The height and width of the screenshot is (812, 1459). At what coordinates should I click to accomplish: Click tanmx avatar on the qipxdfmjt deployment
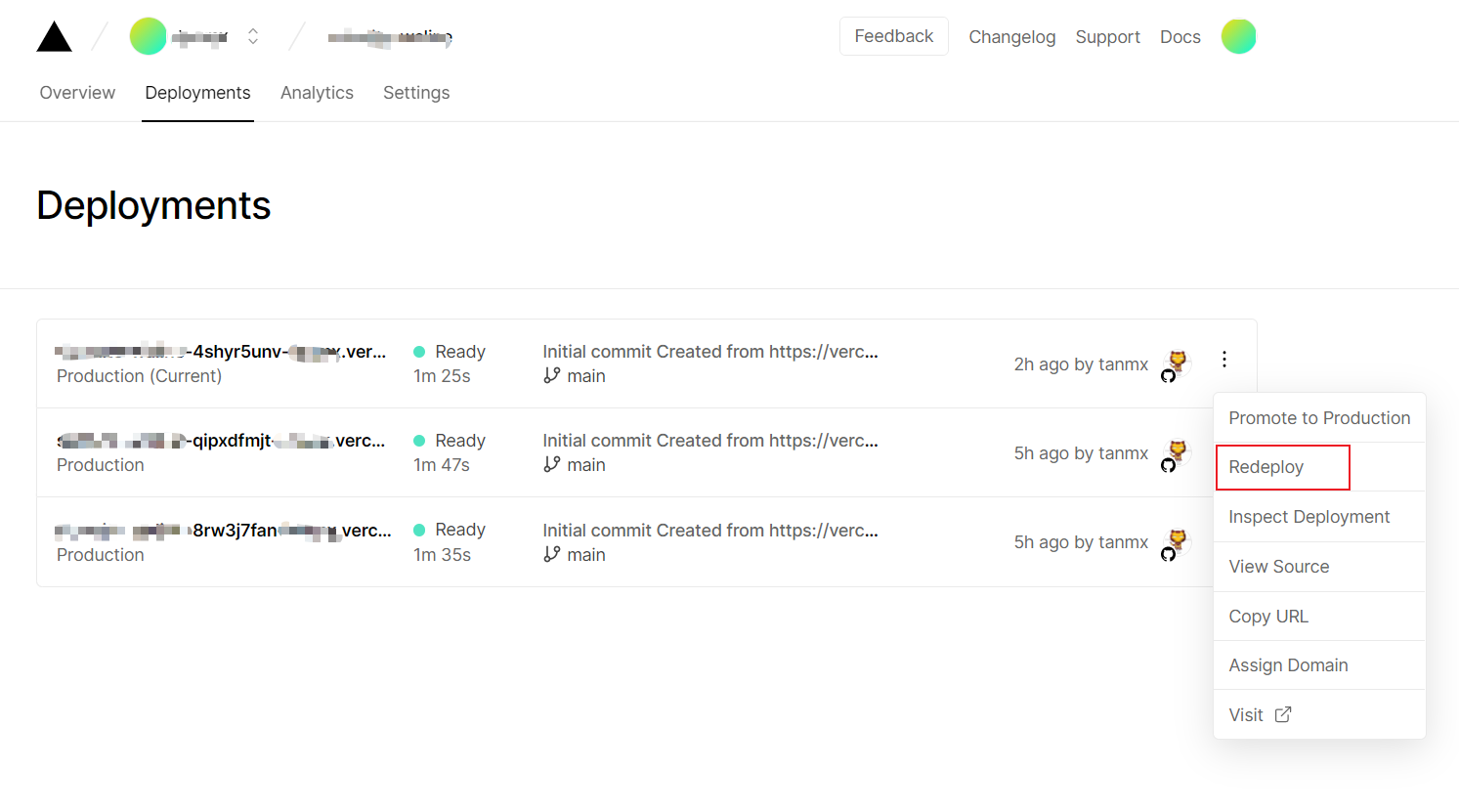point(1177,452)
